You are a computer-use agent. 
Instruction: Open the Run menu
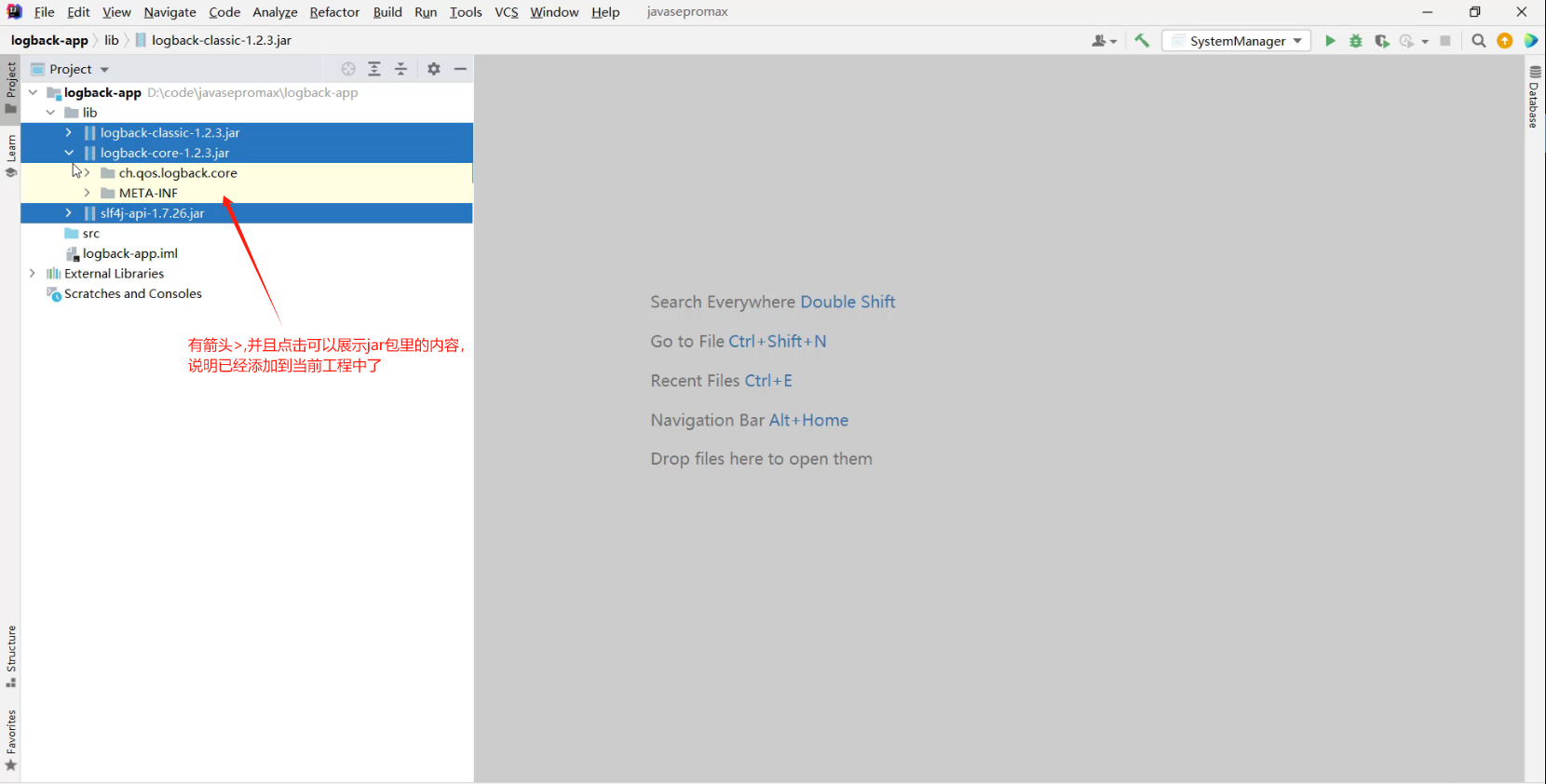click(426, 12)
